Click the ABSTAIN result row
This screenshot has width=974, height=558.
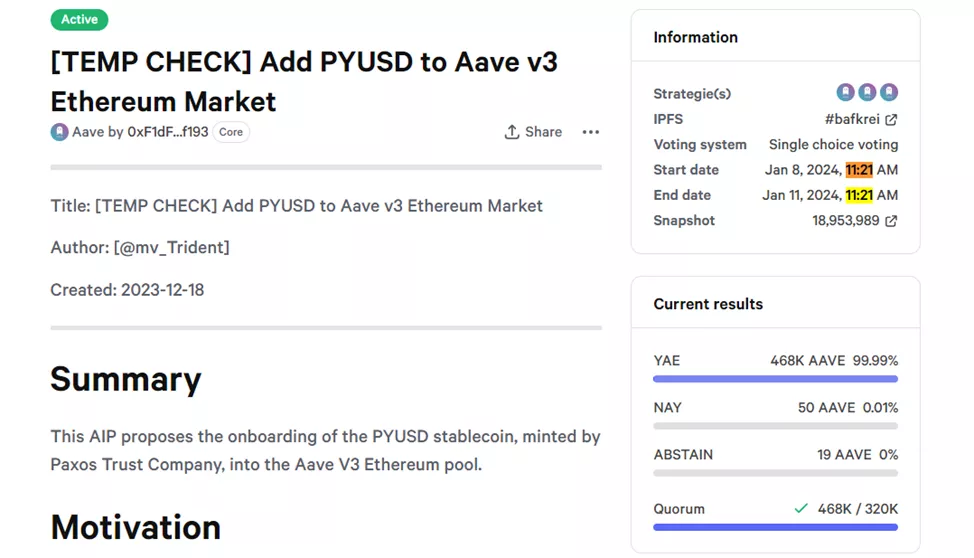775,455
